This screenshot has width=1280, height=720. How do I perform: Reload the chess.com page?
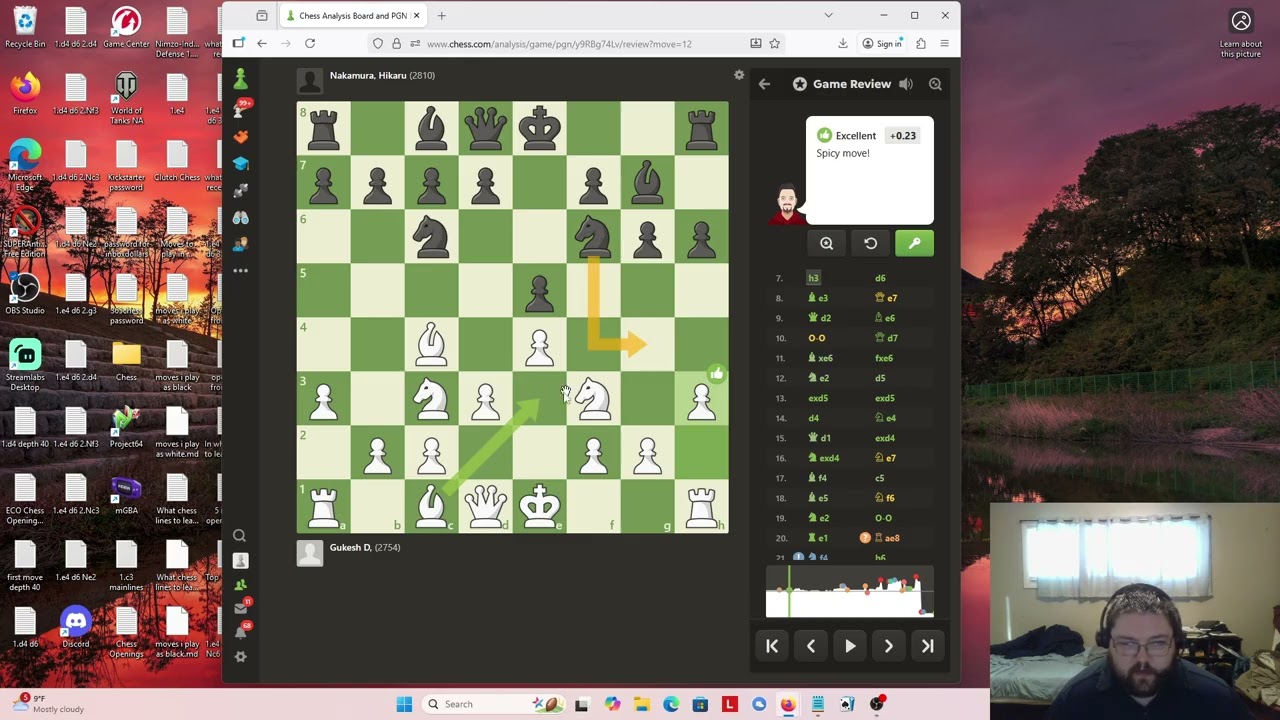(310, 44)
